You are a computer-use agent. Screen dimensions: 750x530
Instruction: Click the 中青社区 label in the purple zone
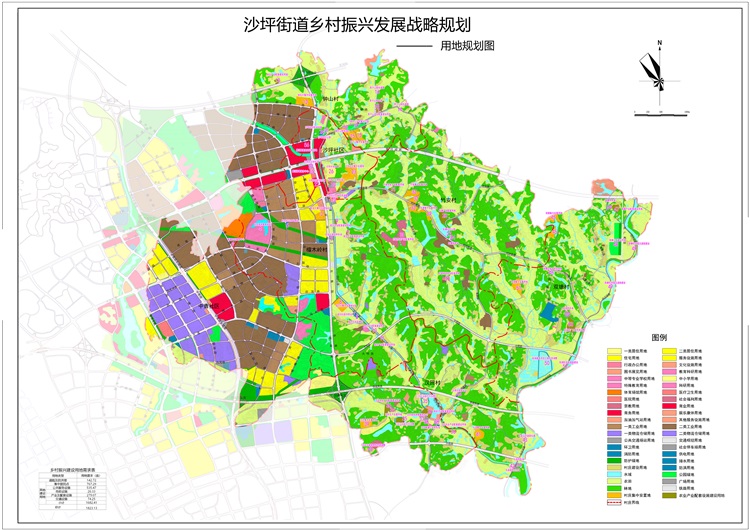(208, 306)
